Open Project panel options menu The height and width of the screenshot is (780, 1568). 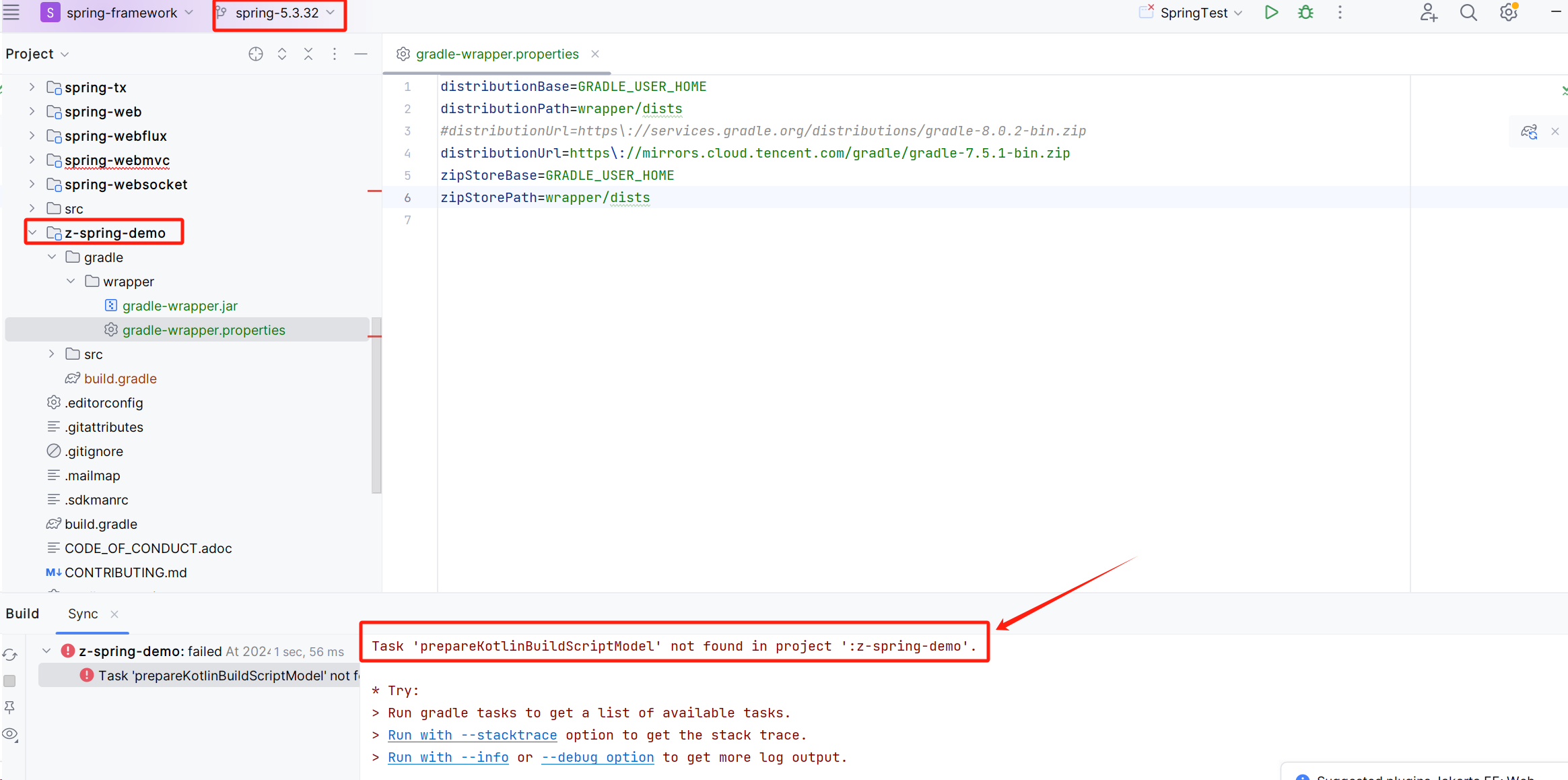coord(335,54)
